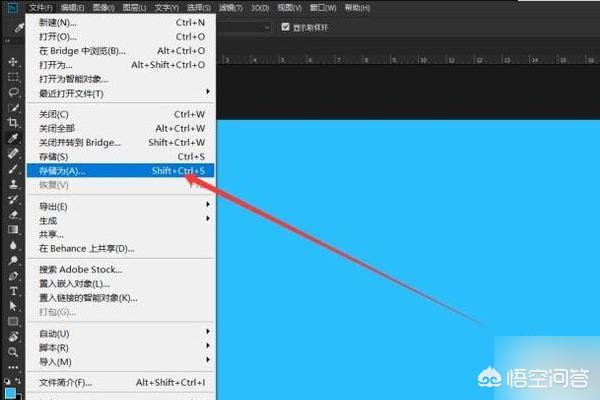Select the Rectangular Marquee tool

pos(13,76)
